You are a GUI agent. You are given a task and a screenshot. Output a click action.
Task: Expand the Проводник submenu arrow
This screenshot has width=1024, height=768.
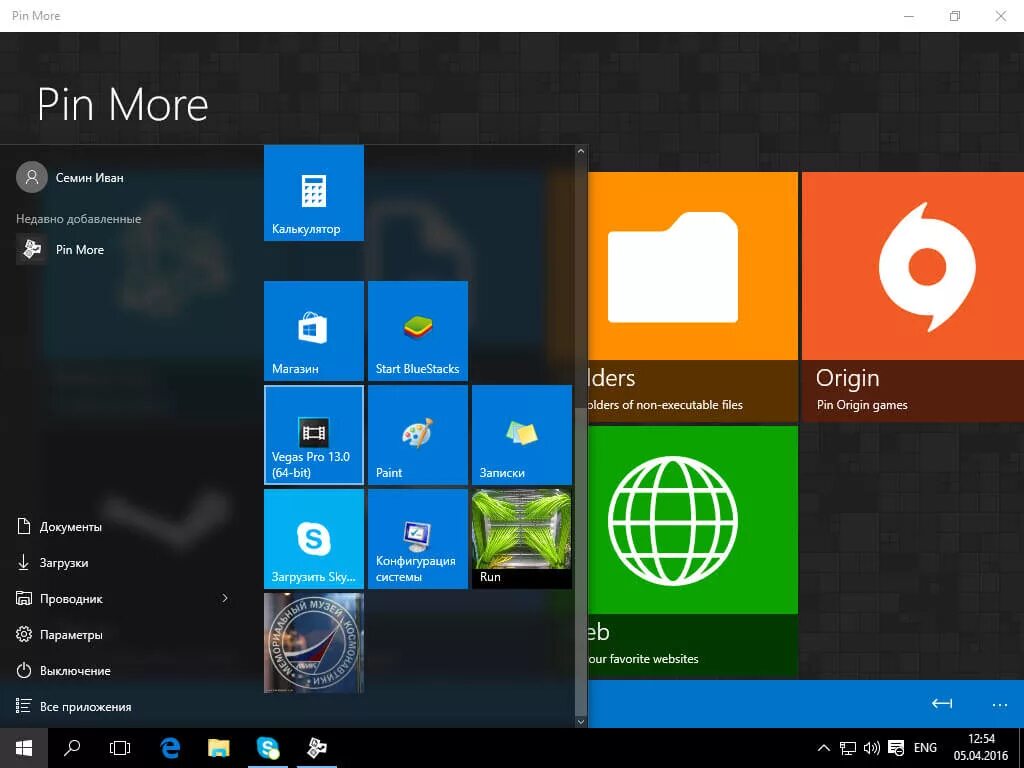click(x=225, y=598)
